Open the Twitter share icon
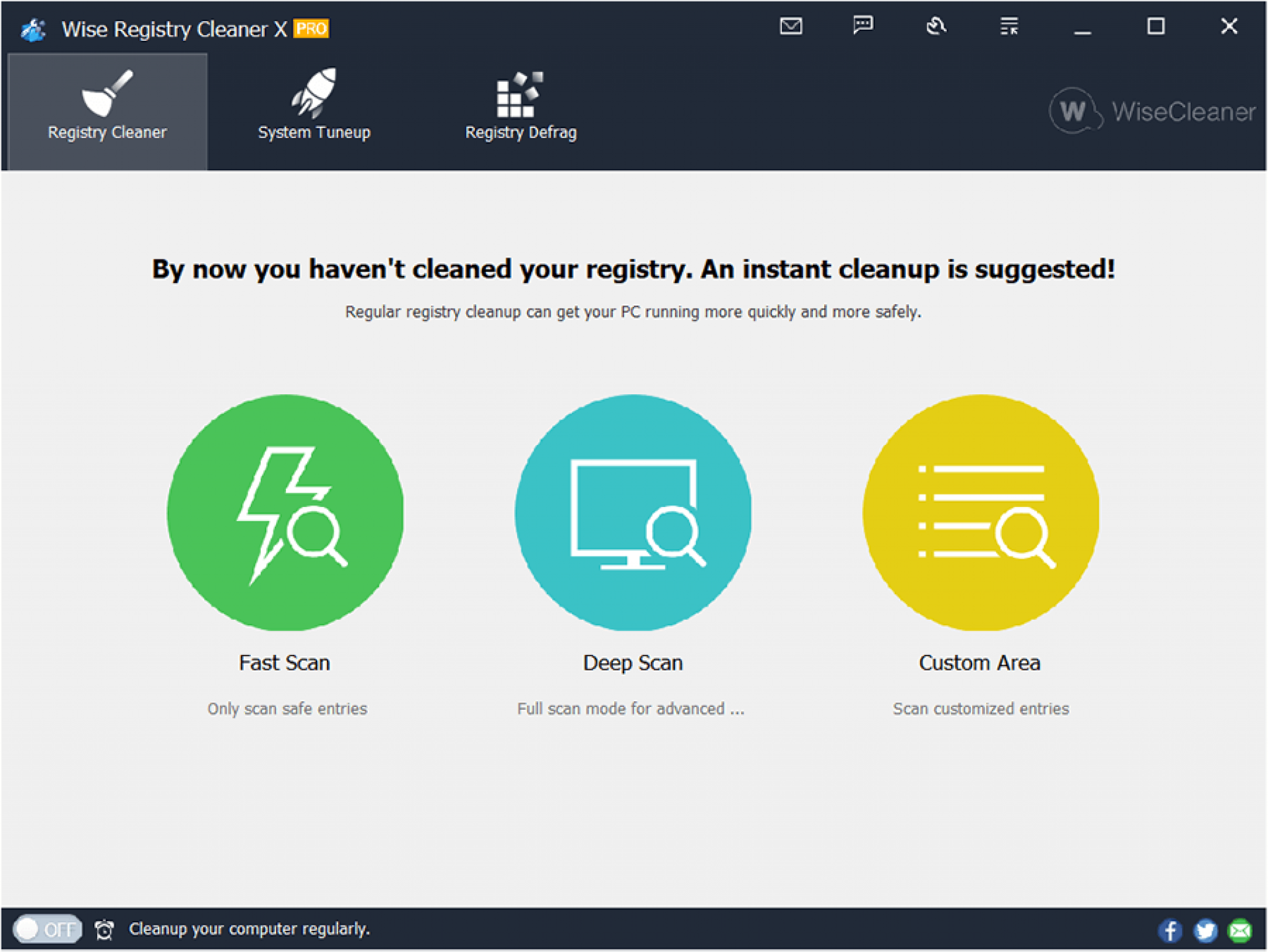This screenshot has width=1268, height=952. pyautogui.click(x=1205, y=930)
